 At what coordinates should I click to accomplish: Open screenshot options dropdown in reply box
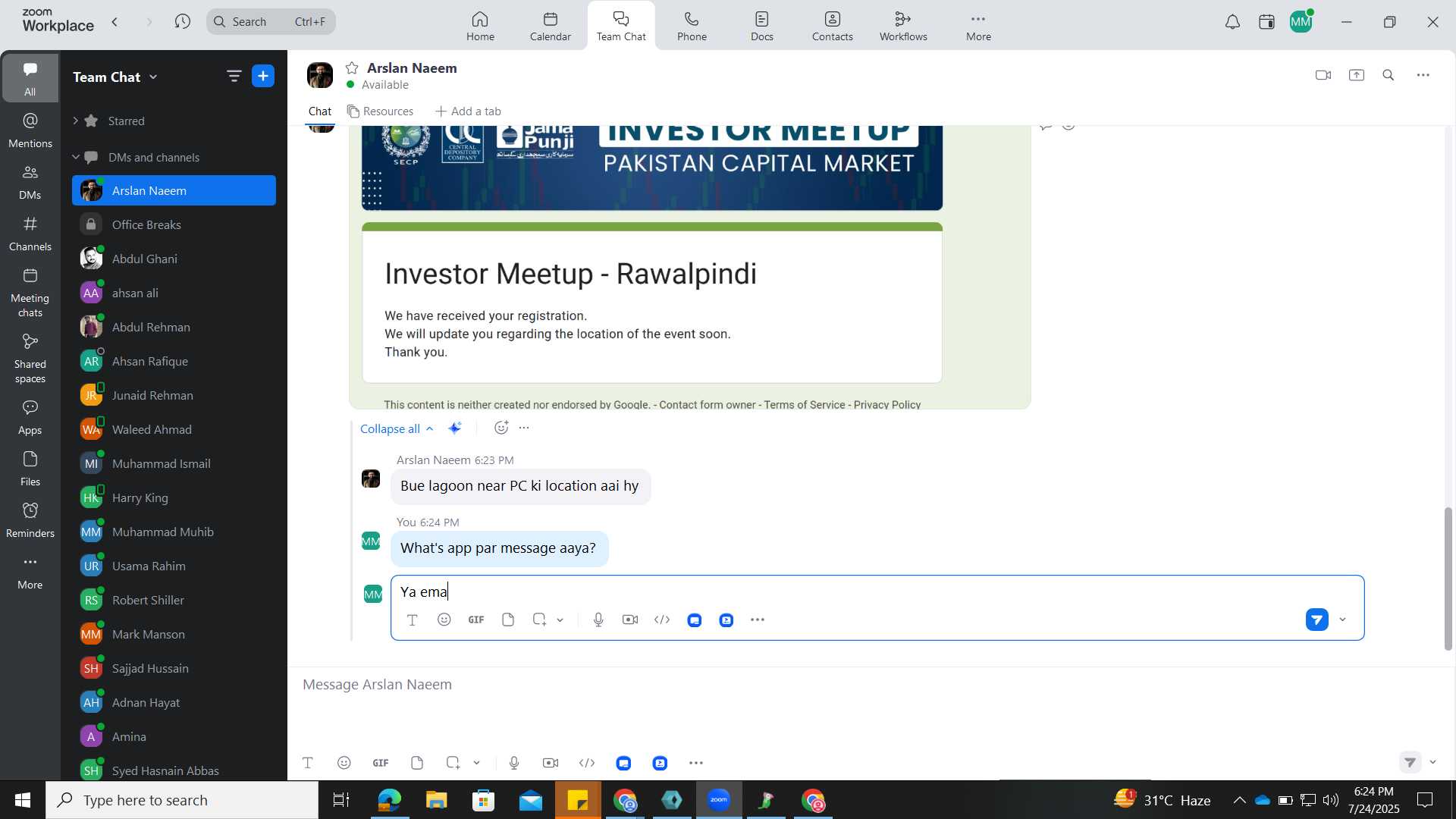560,620
